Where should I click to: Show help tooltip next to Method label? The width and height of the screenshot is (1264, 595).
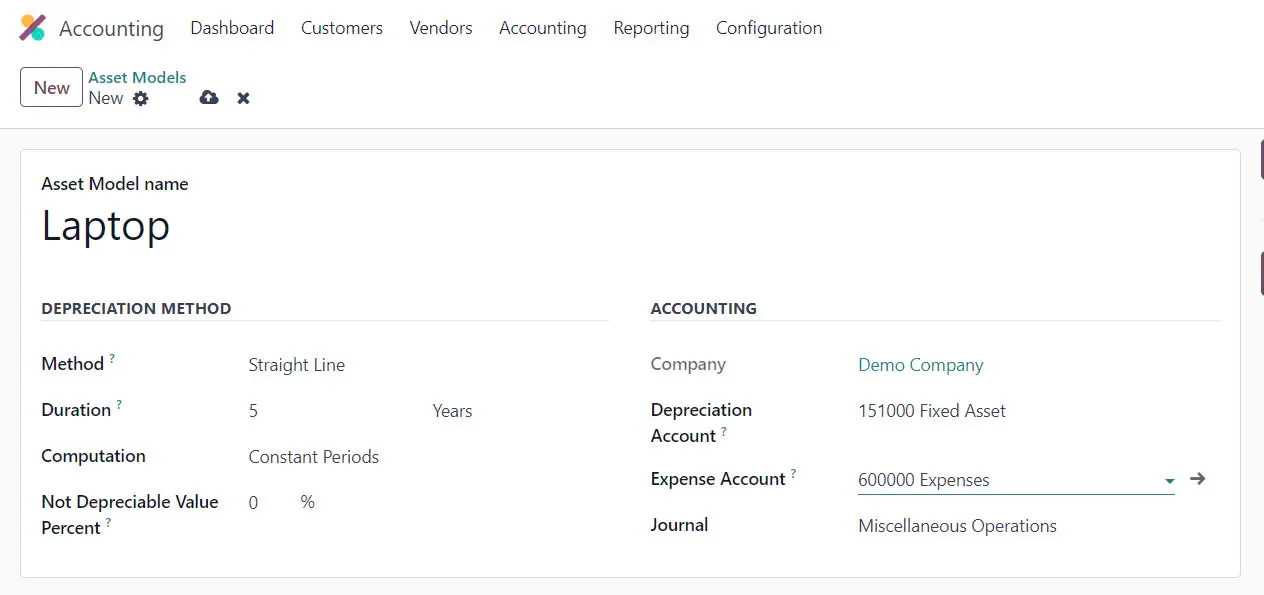(x=112, y=358)
